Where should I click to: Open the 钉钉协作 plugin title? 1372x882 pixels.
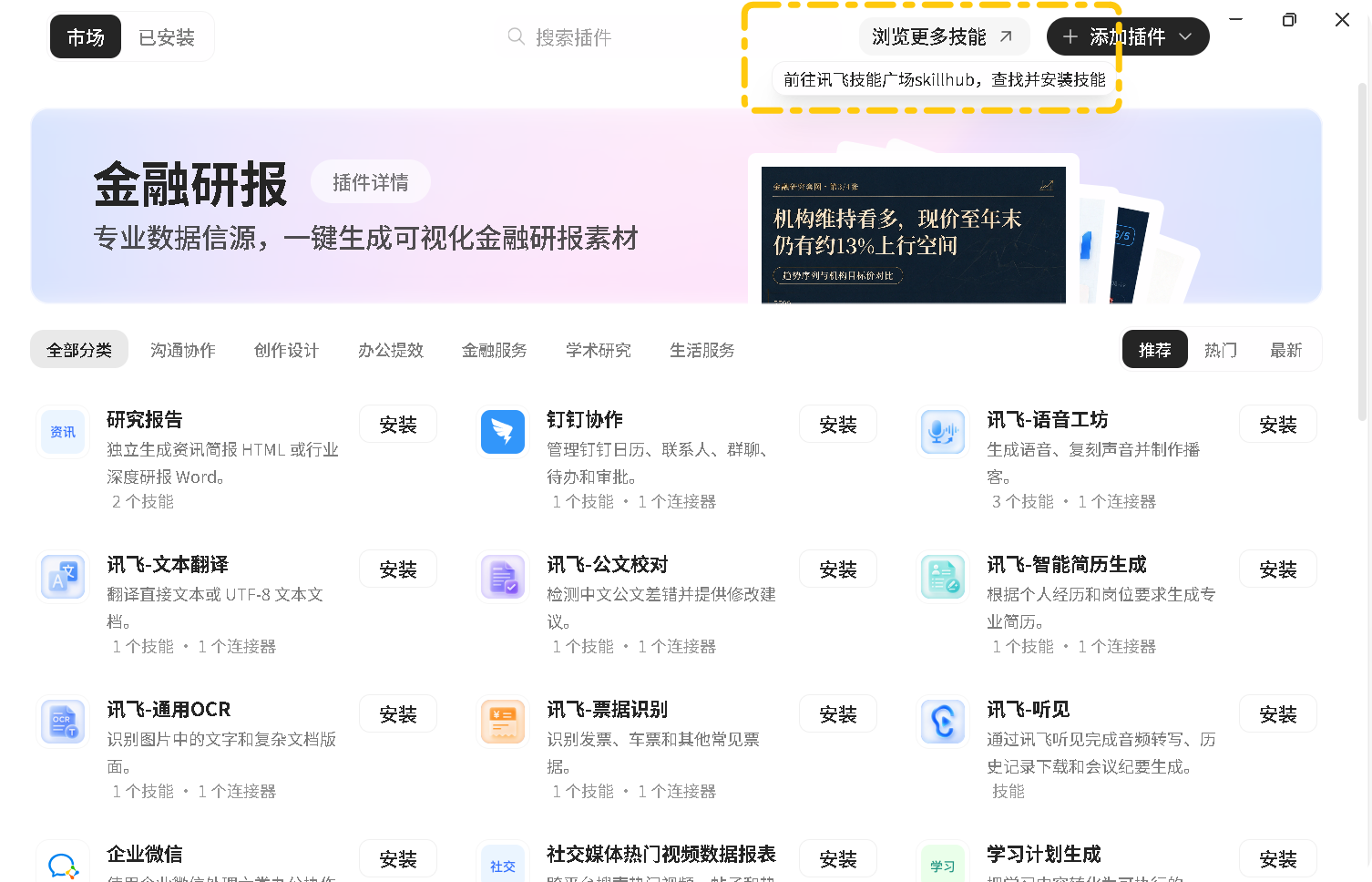click(x=585, y=420)
